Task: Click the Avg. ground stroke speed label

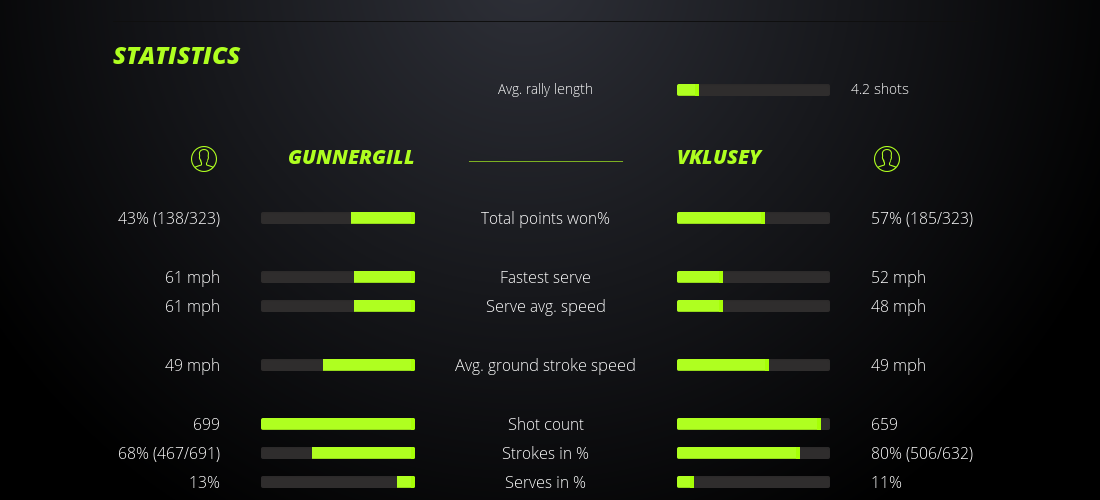Action: [x=545, y=365]
